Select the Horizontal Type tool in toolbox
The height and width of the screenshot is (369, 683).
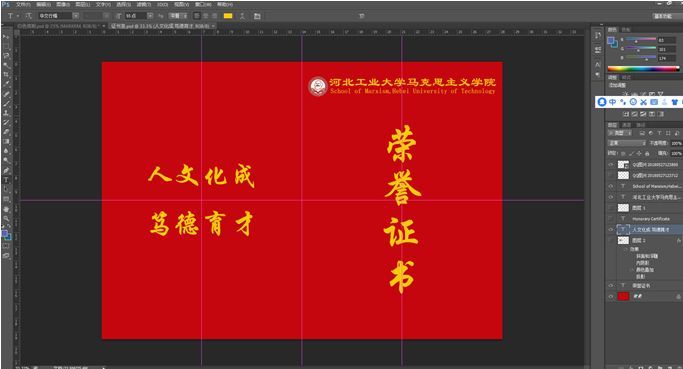pos(6,180)
